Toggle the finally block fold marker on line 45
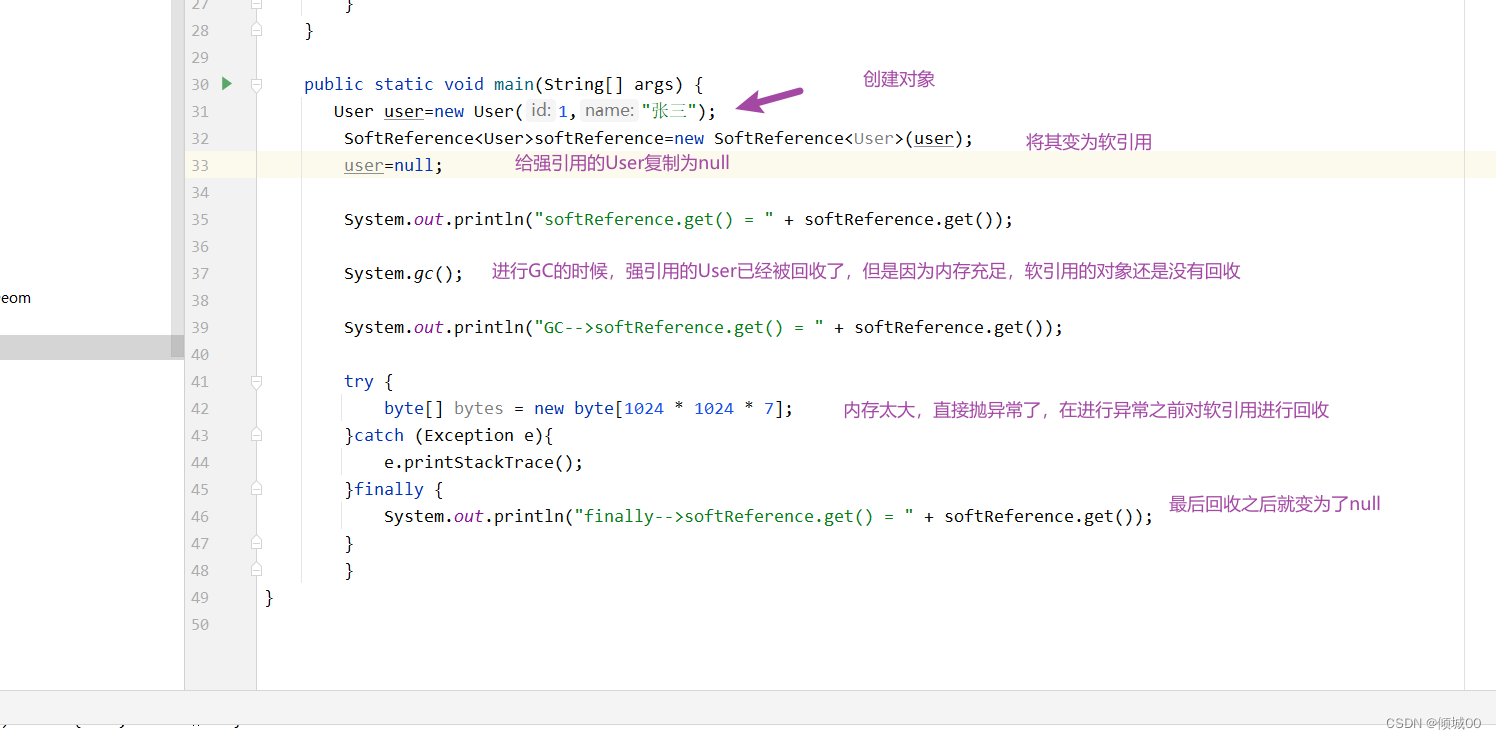The image size is (1496, 739). (257, 490)
